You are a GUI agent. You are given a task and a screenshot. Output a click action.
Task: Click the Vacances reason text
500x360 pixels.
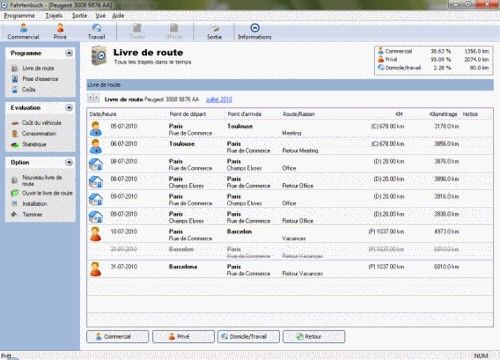pos(294,238)
